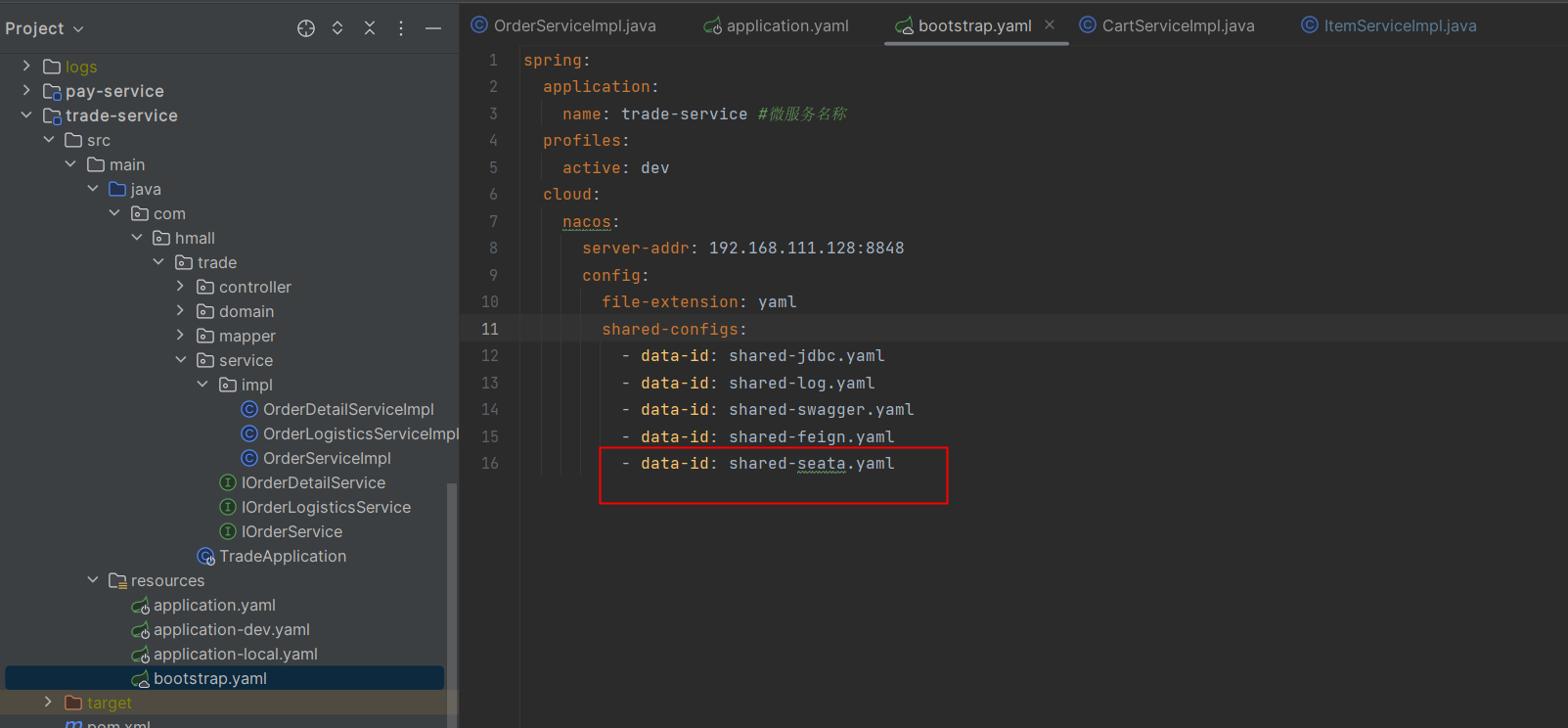Click the Collapse All icon in Project panel
Image resolution: width=1568 pixels, height=728 pixels.
pyautogui.click(x=370, y=28)
